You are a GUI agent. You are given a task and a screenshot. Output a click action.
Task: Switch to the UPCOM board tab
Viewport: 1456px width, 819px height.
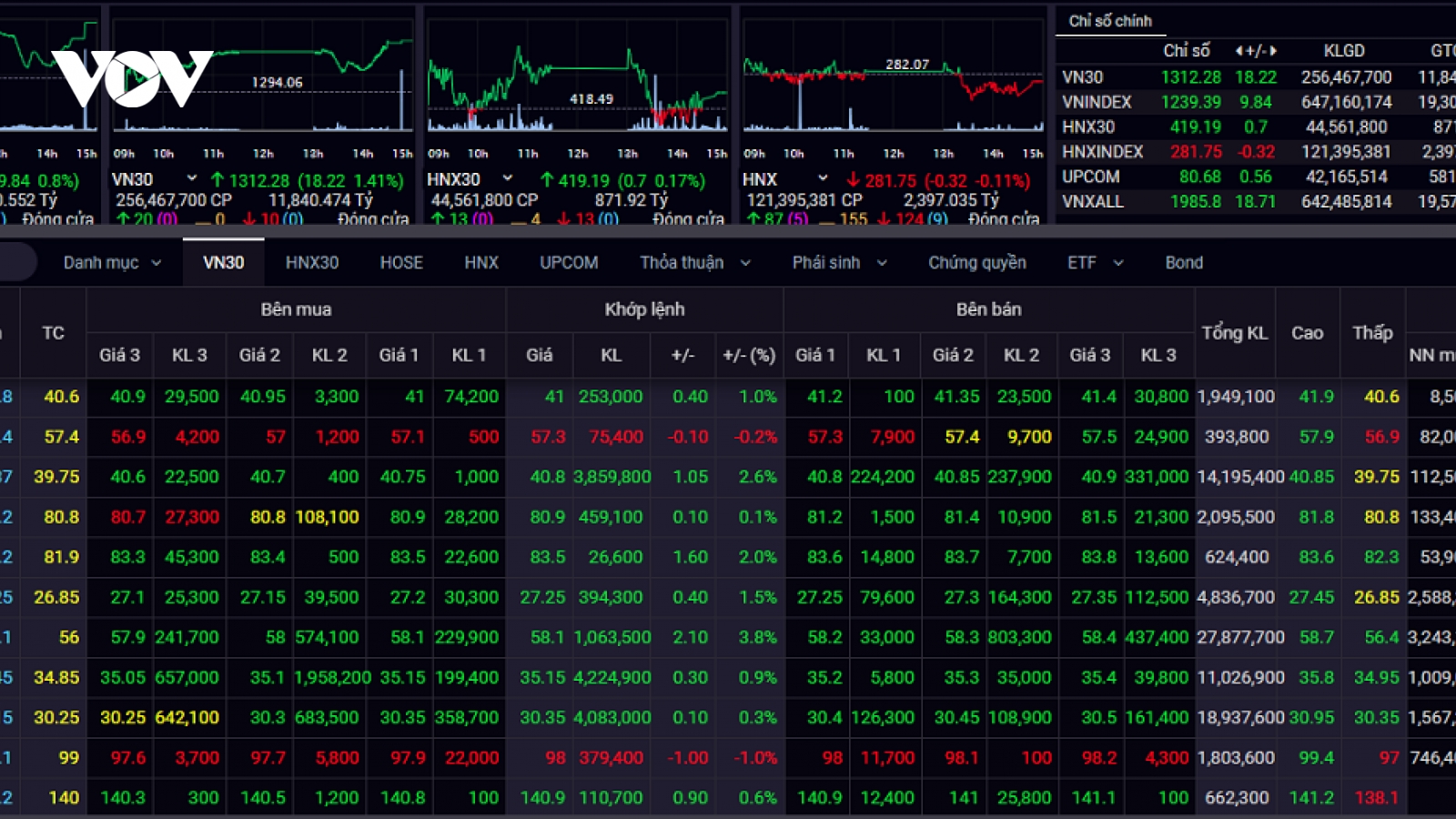click(569, 263)
